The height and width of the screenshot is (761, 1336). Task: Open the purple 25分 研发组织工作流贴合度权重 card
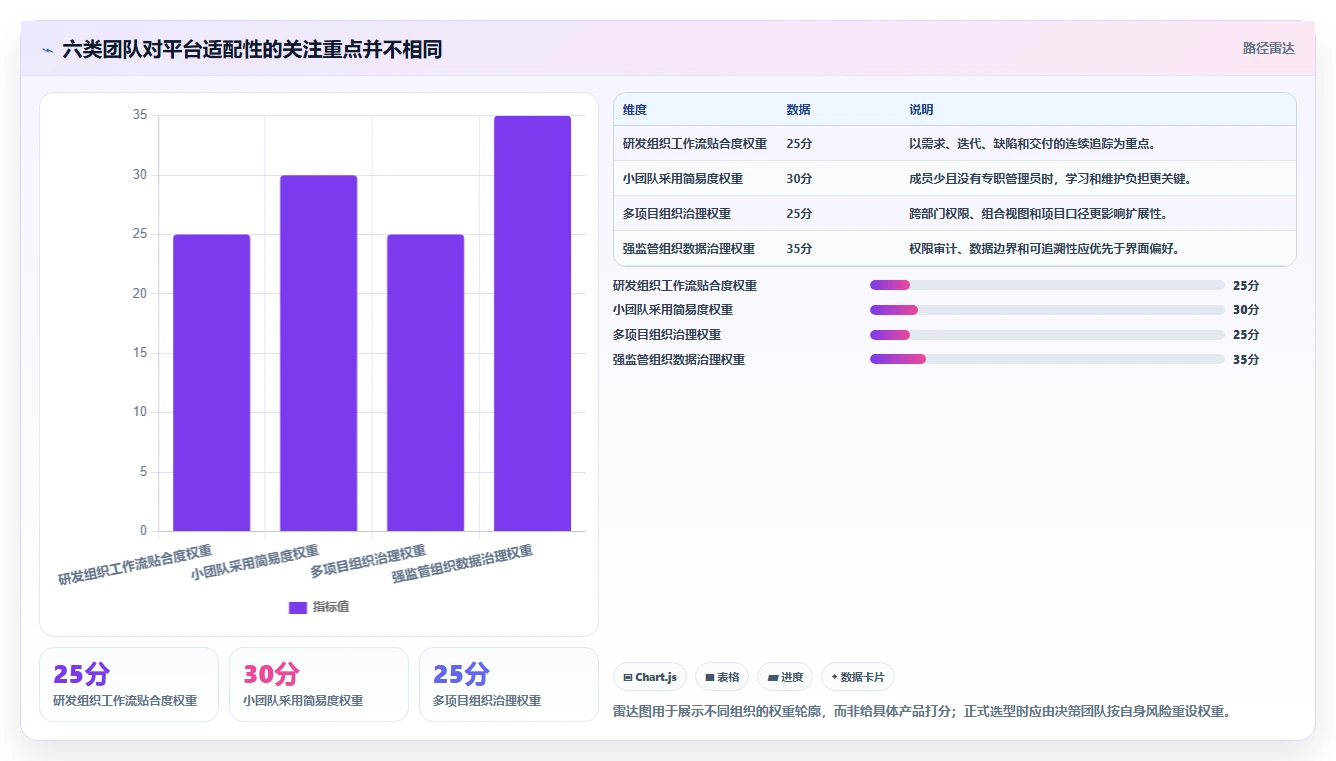point(129,684)
